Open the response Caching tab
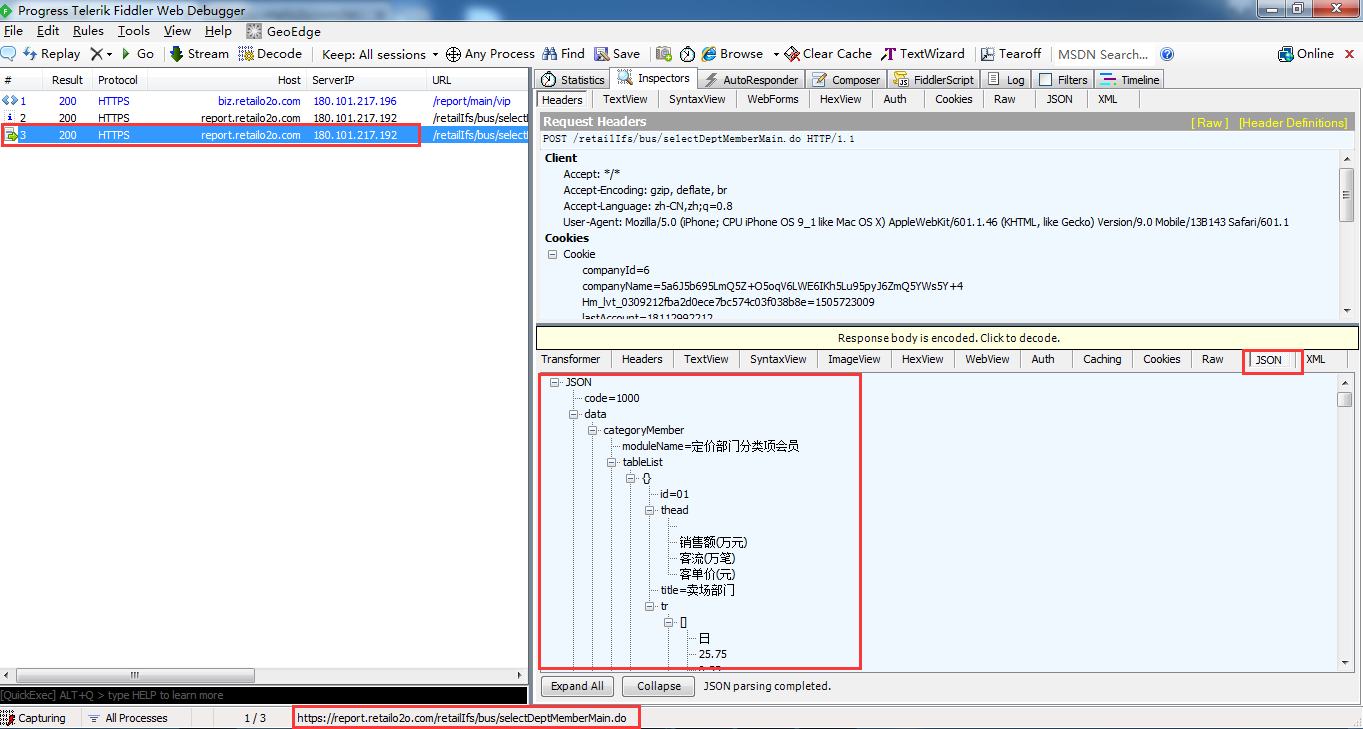This screenshot has height=729, width=1363. (1102, 359)
